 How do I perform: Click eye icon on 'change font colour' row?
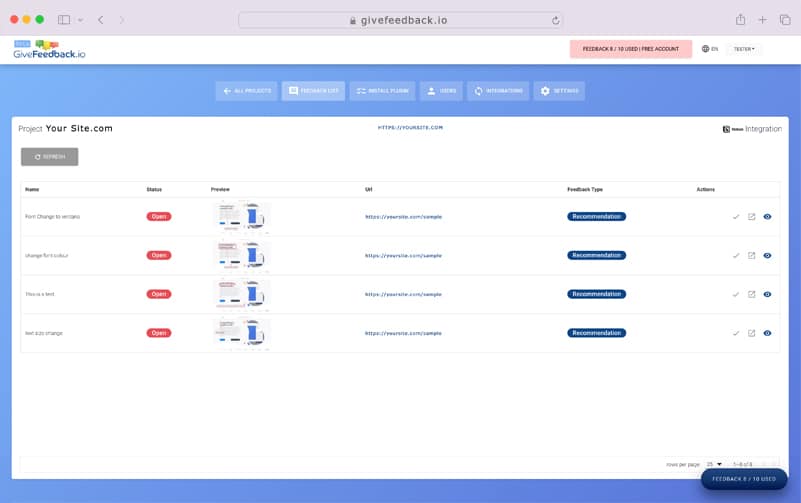tap(767, 256)
